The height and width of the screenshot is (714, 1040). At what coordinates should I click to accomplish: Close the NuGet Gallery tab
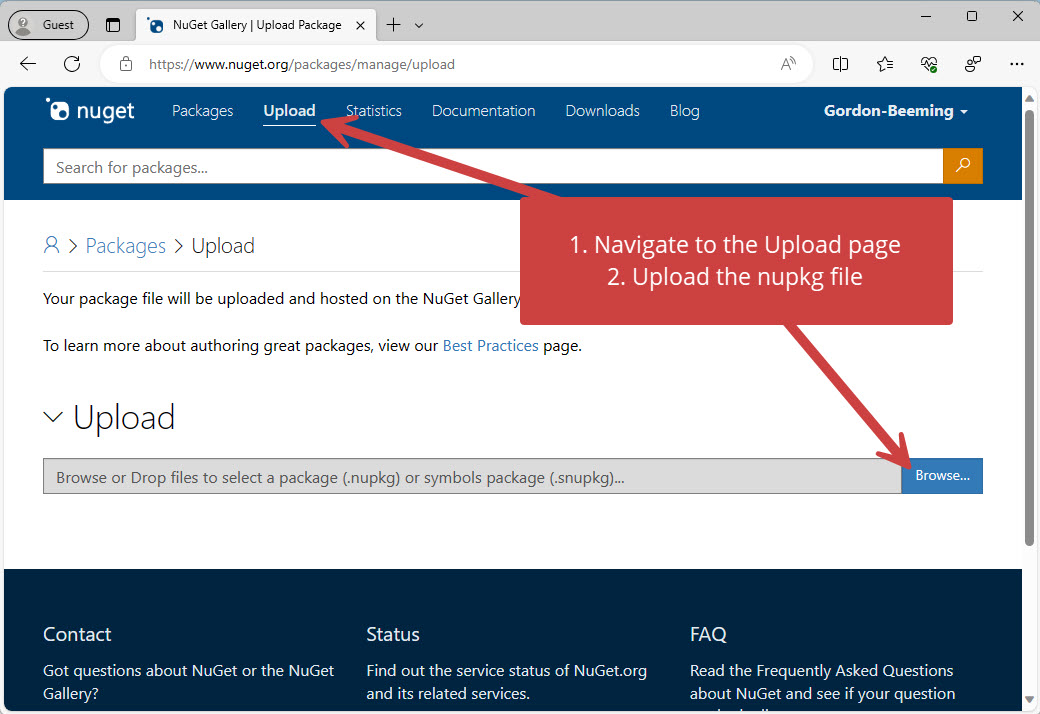pyautogui.click(x=360, y=25)
